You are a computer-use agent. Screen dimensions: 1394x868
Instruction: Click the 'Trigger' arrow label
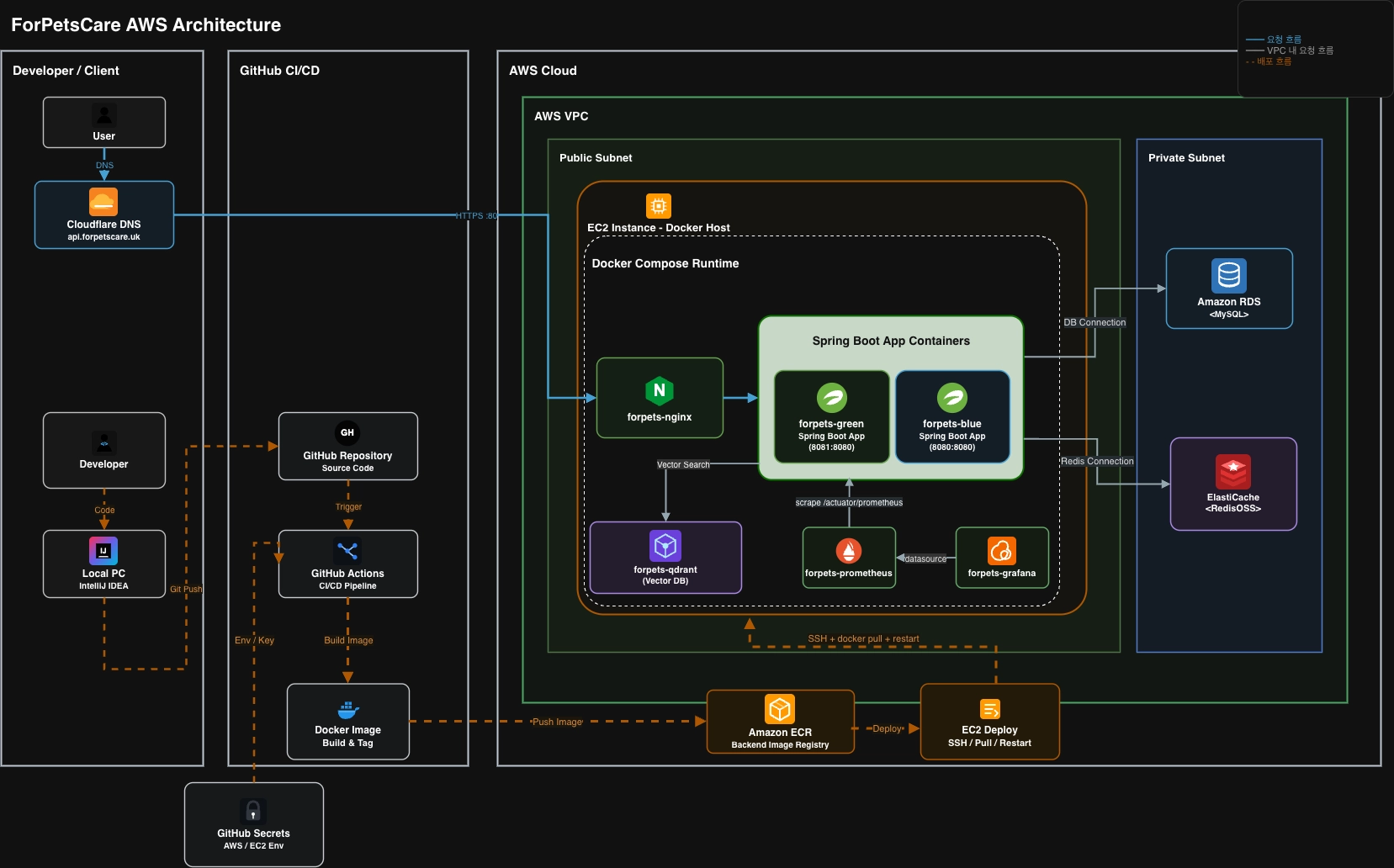(348, 506)
